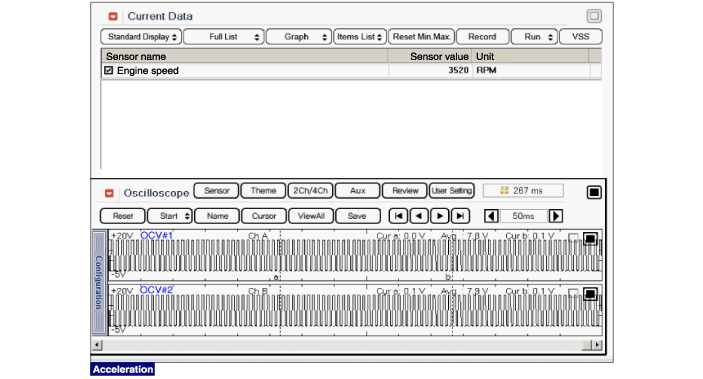Screen dimensions: 703x379
Task: Open the Sensor tab in Oscilloscope
Action: [217, 191]
